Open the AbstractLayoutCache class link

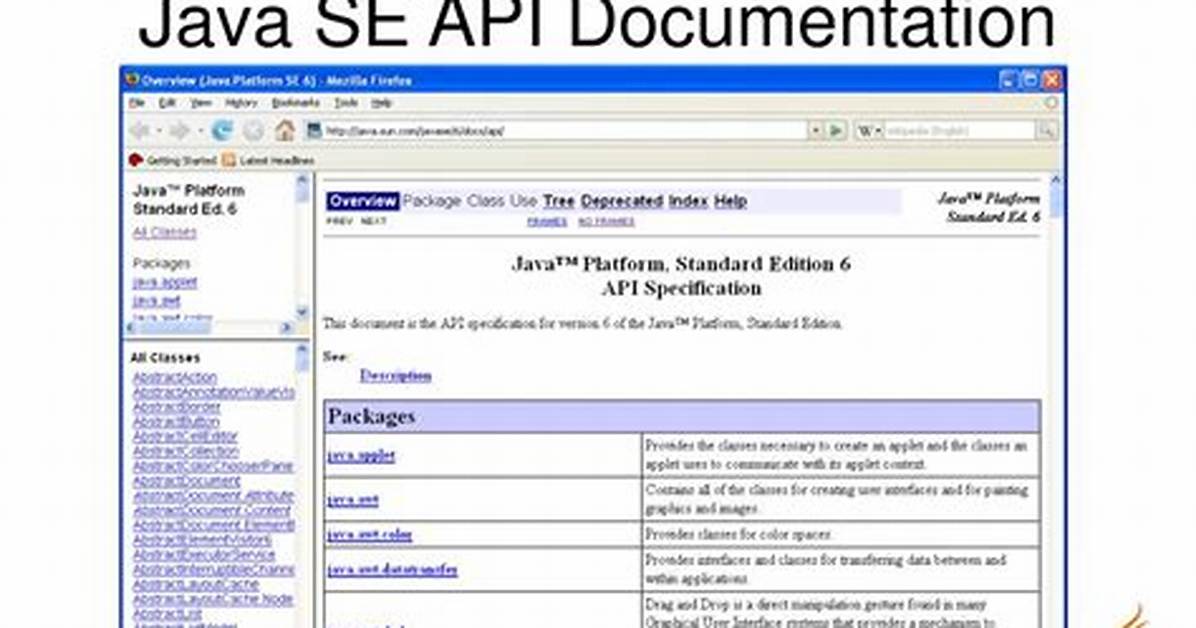(x=196, y=585)
